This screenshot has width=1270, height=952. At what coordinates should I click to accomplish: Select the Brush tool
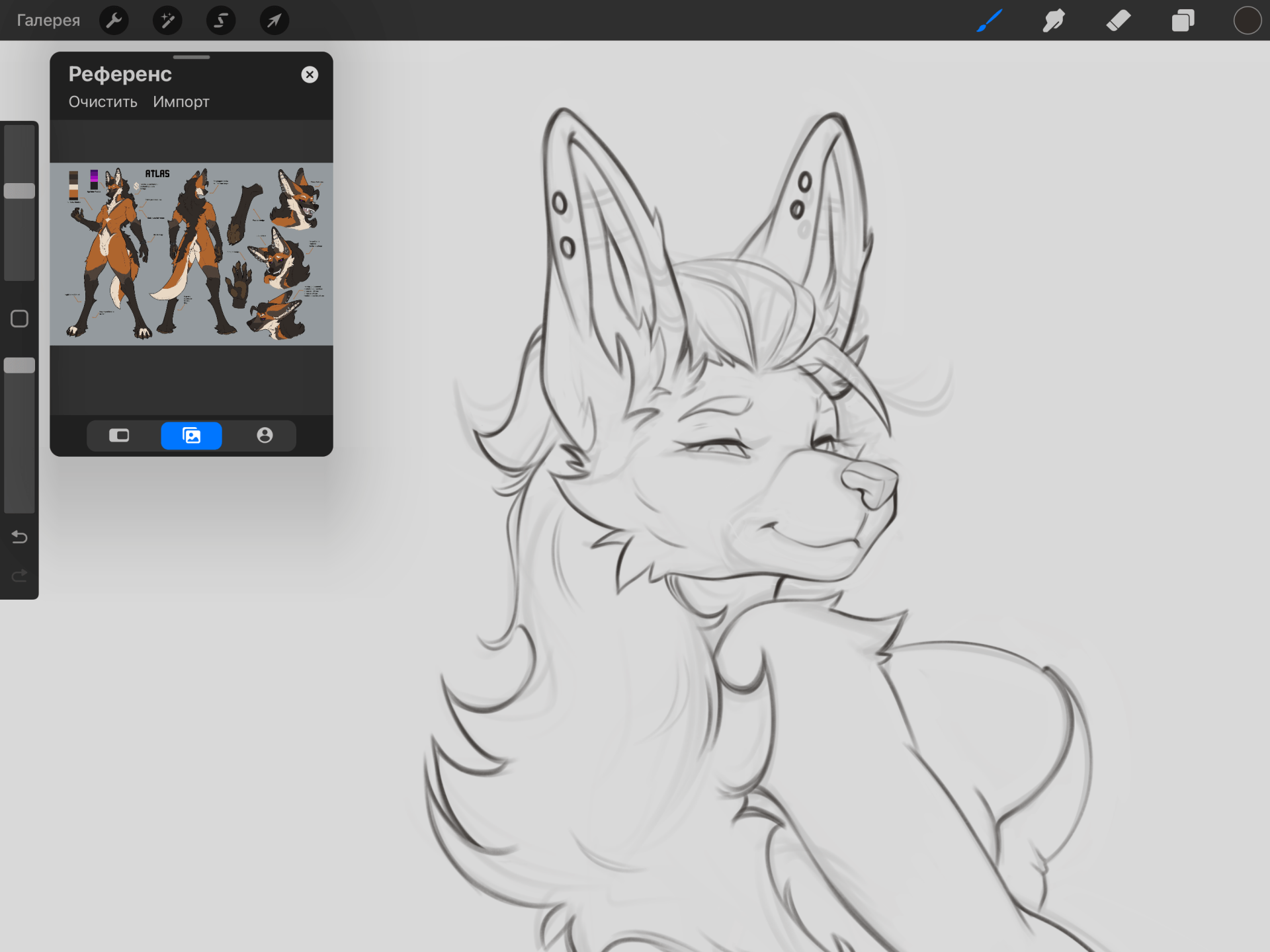pyautogui.click(x=990, y=20)
